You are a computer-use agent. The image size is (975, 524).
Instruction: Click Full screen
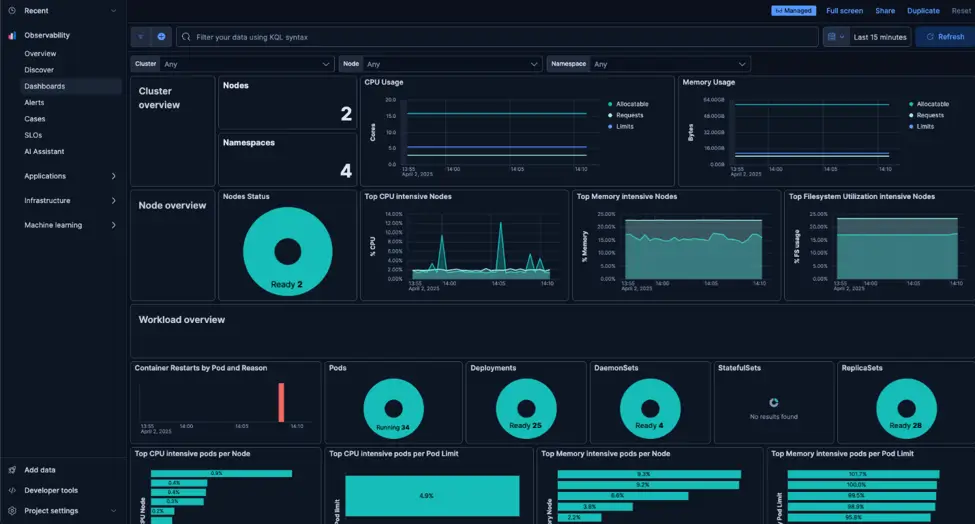[844, 11]
